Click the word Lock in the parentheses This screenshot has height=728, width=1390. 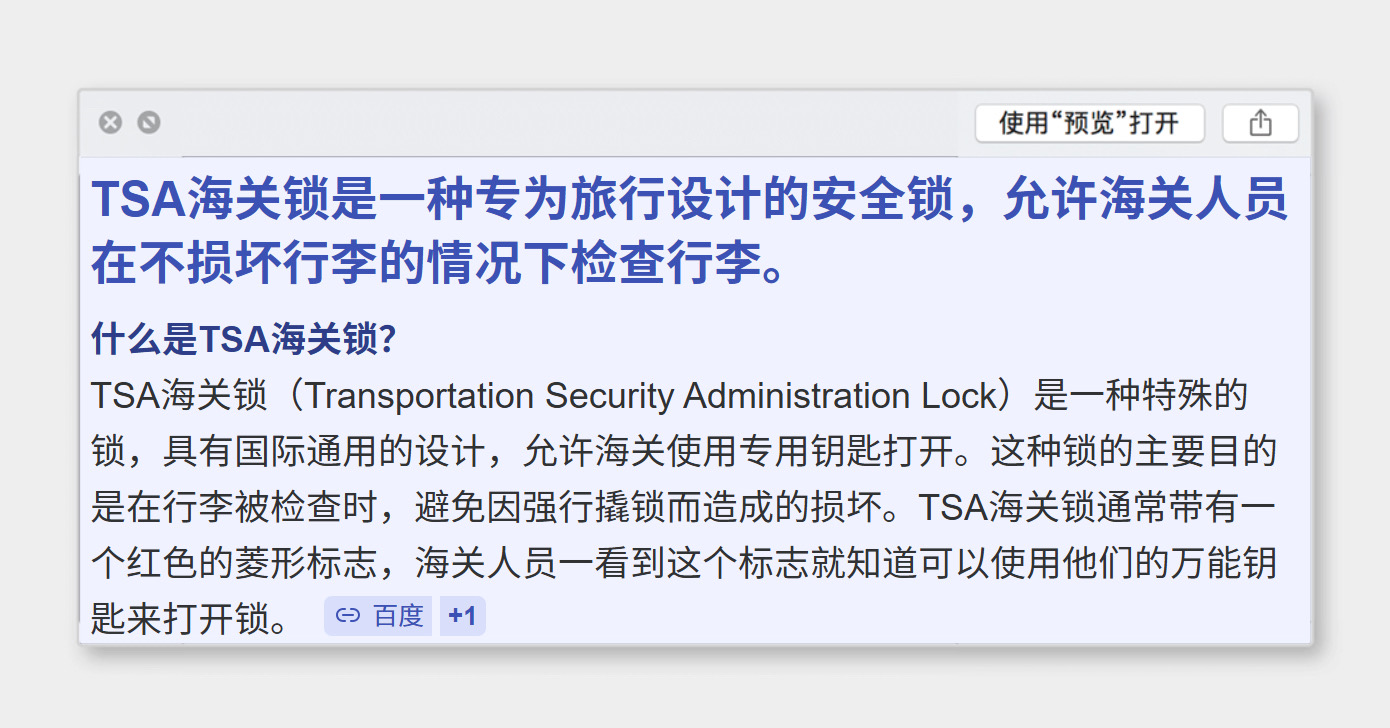(959, 396)
